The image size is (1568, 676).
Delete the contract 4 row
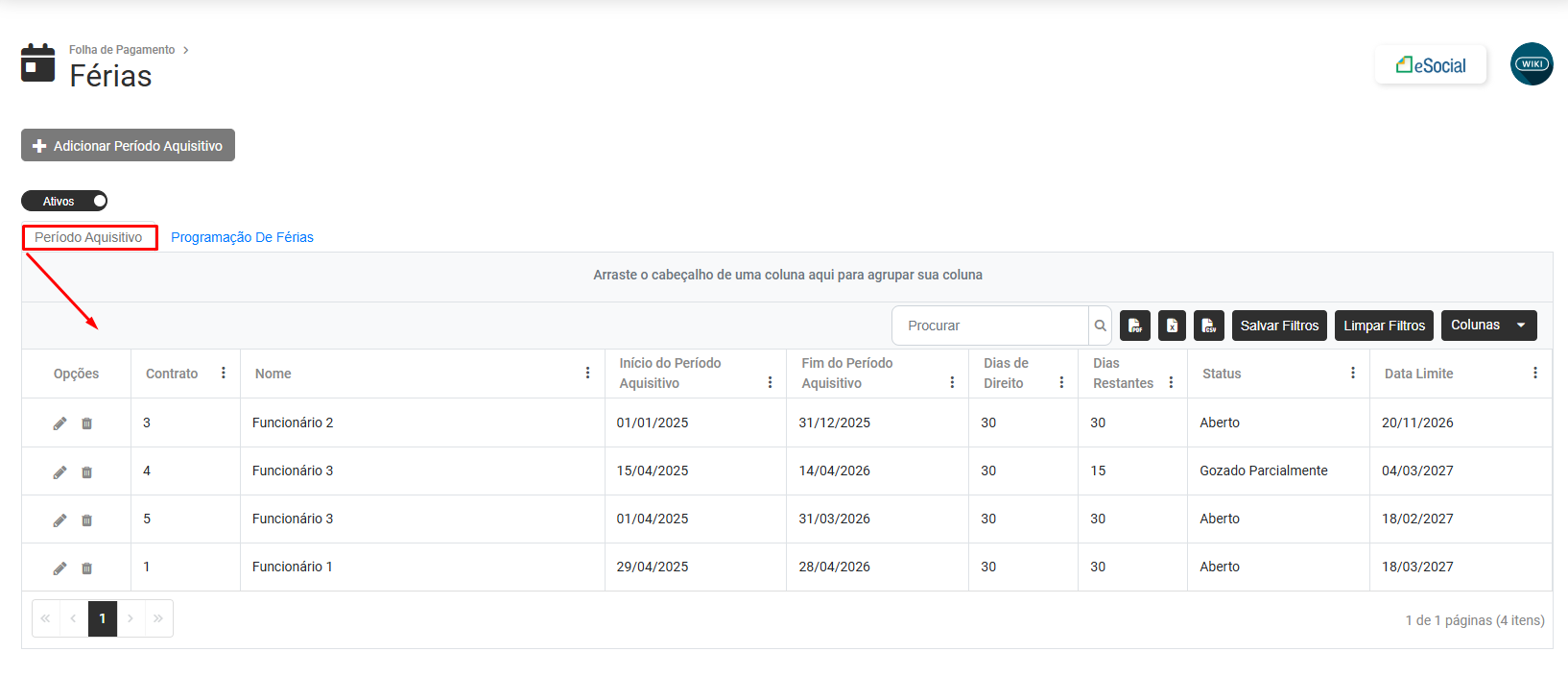click(x=86, y=471)
